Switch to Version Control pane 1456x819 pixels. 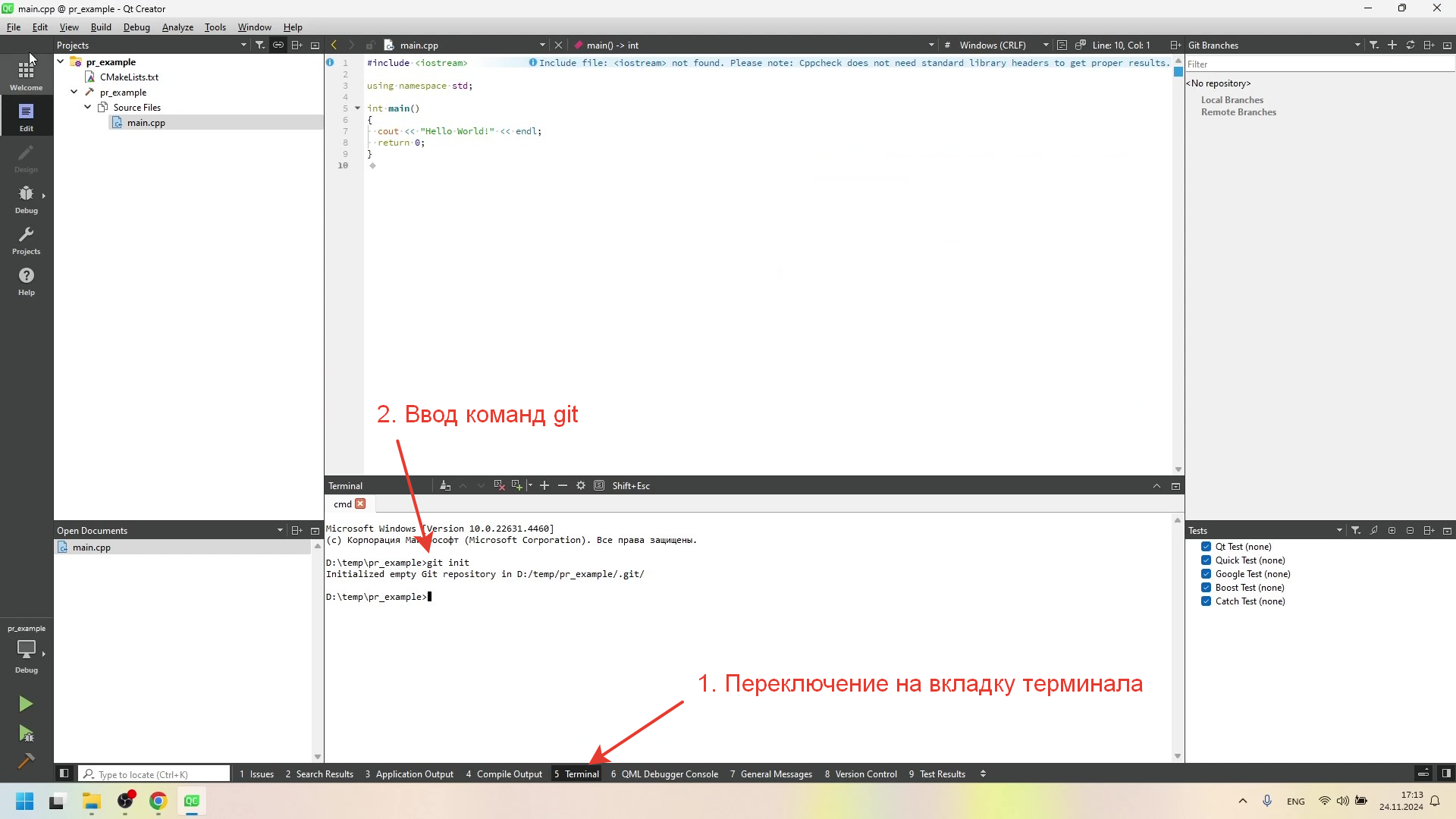(x=861, y=773)
